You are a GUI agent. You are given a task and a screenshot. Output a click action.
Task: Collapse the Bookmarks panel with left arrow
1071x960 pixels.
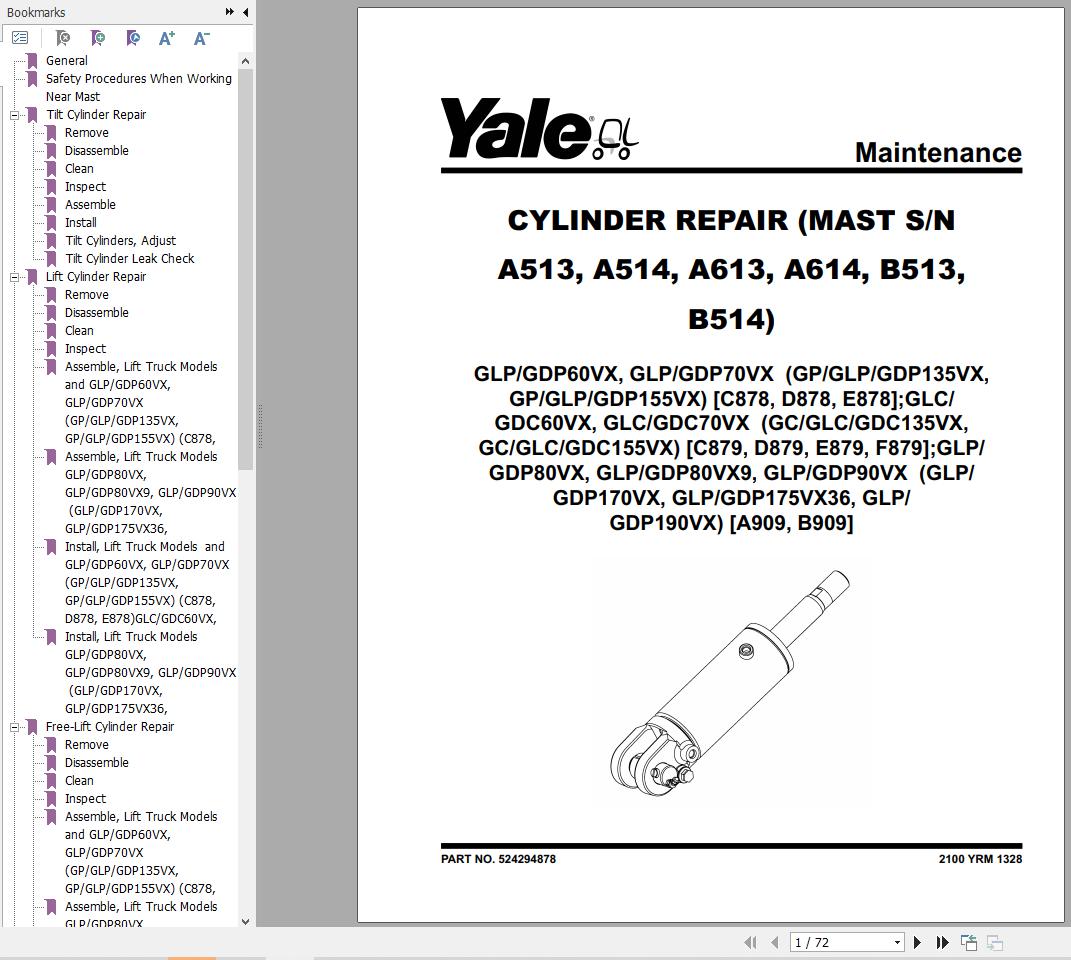[245, 12]
